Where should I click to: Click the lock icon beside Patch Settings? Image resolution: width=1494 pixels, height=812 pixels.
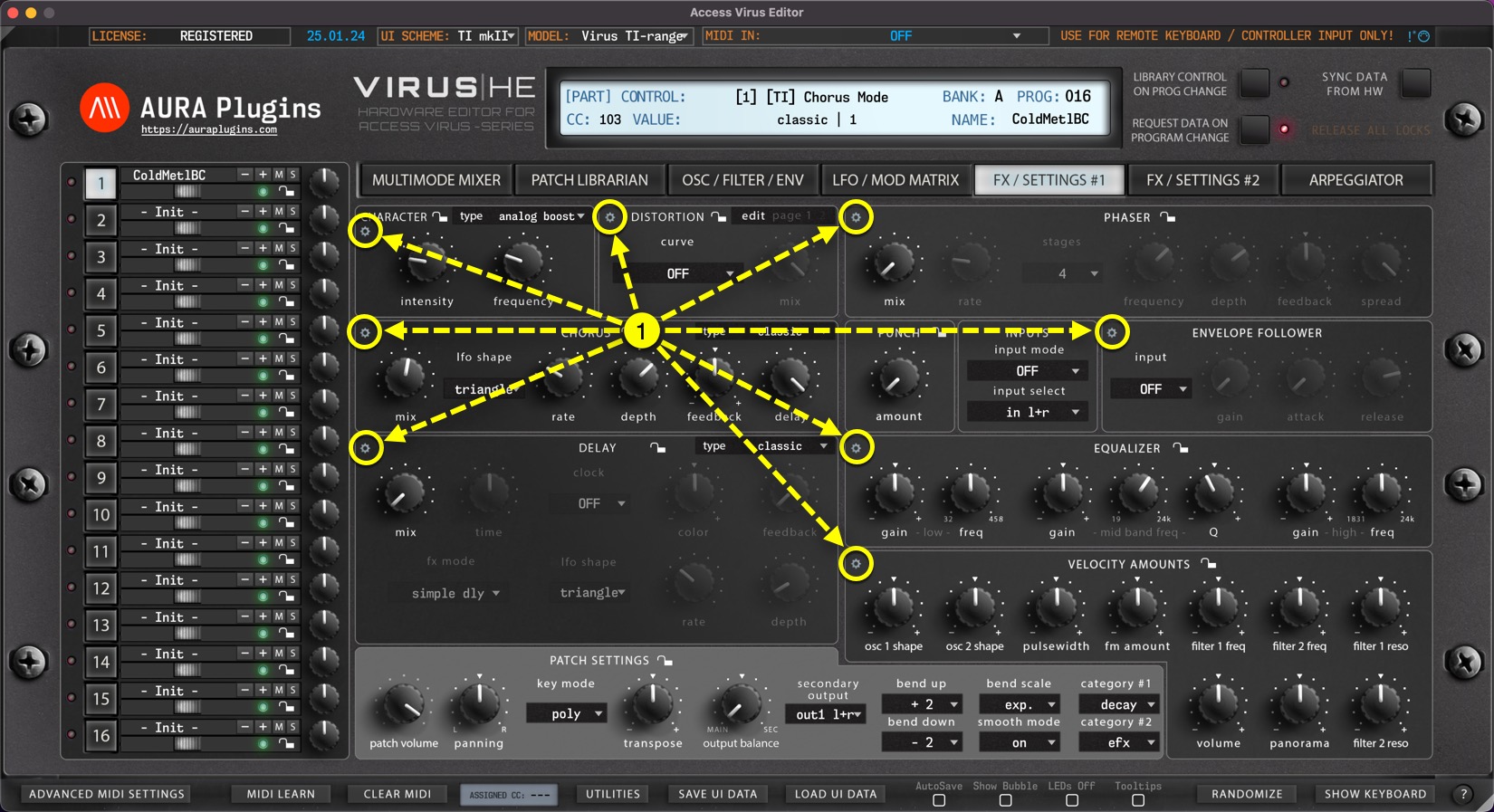click(665, 661)
